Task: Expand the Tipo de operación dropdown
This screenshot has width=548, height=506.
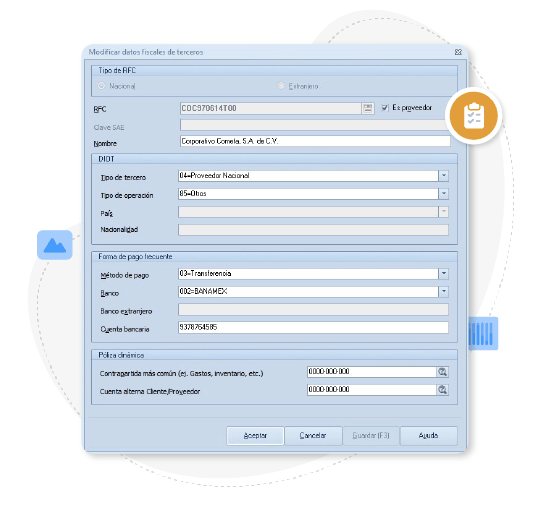Action: (443, 194)
